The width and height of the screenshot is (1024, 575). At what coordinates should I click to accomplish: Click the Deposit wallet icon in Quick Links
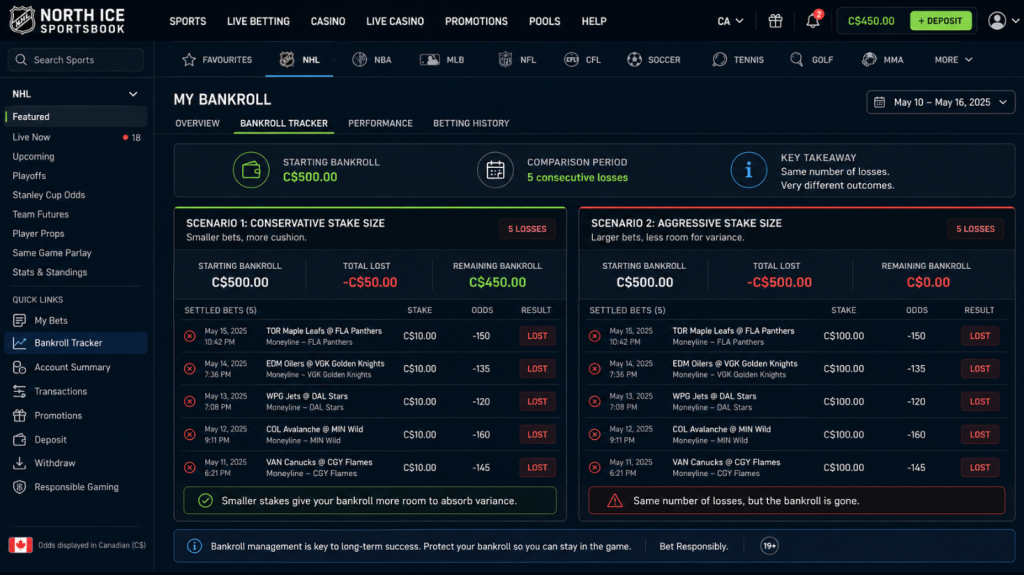(x=20, y=440)
